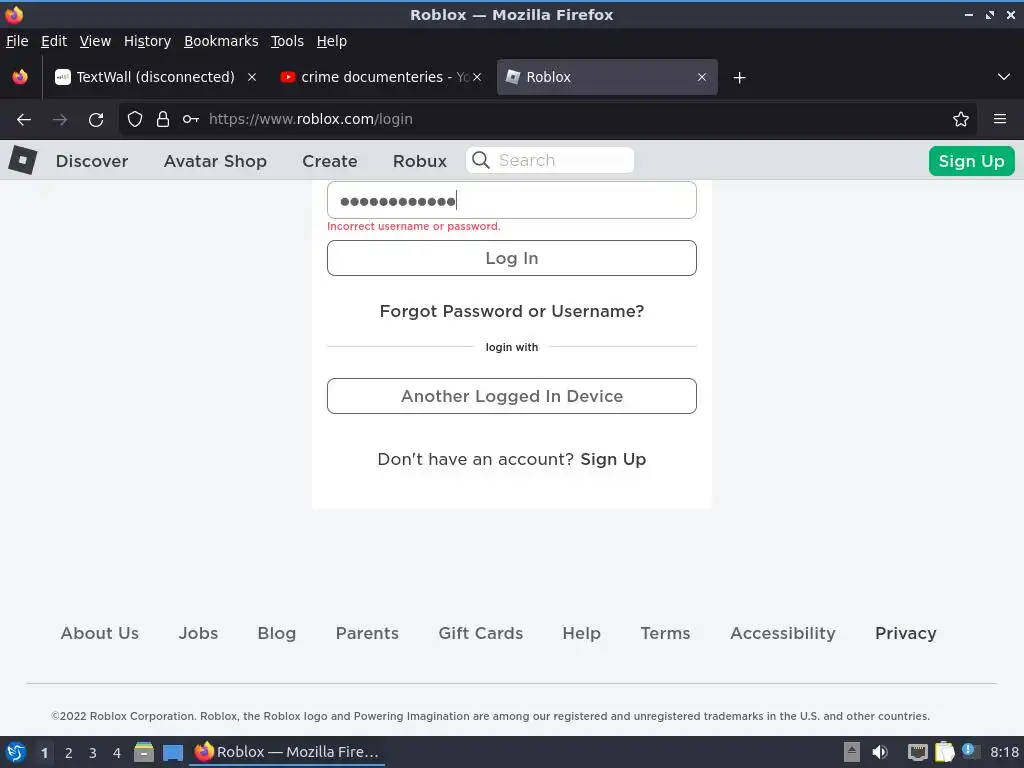
Task: Open the footer Help link
Action: [x=582, y=633]
